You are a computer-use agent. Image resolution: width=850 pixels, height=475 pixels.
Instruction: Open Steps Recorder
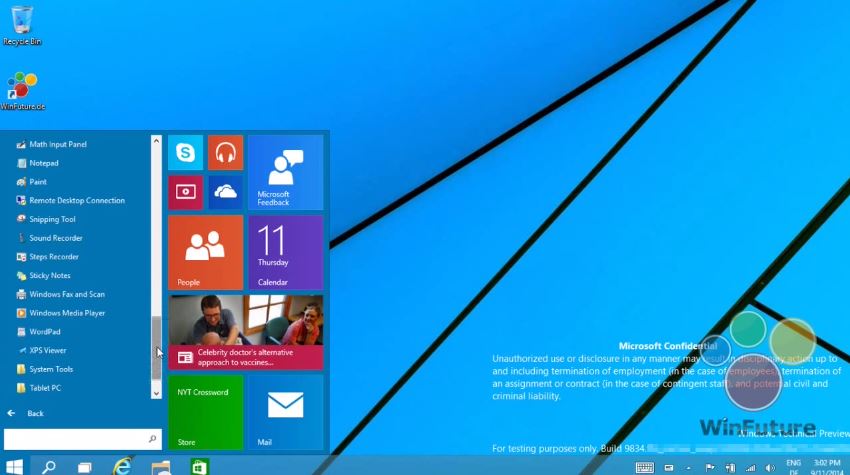click(48, 256)
